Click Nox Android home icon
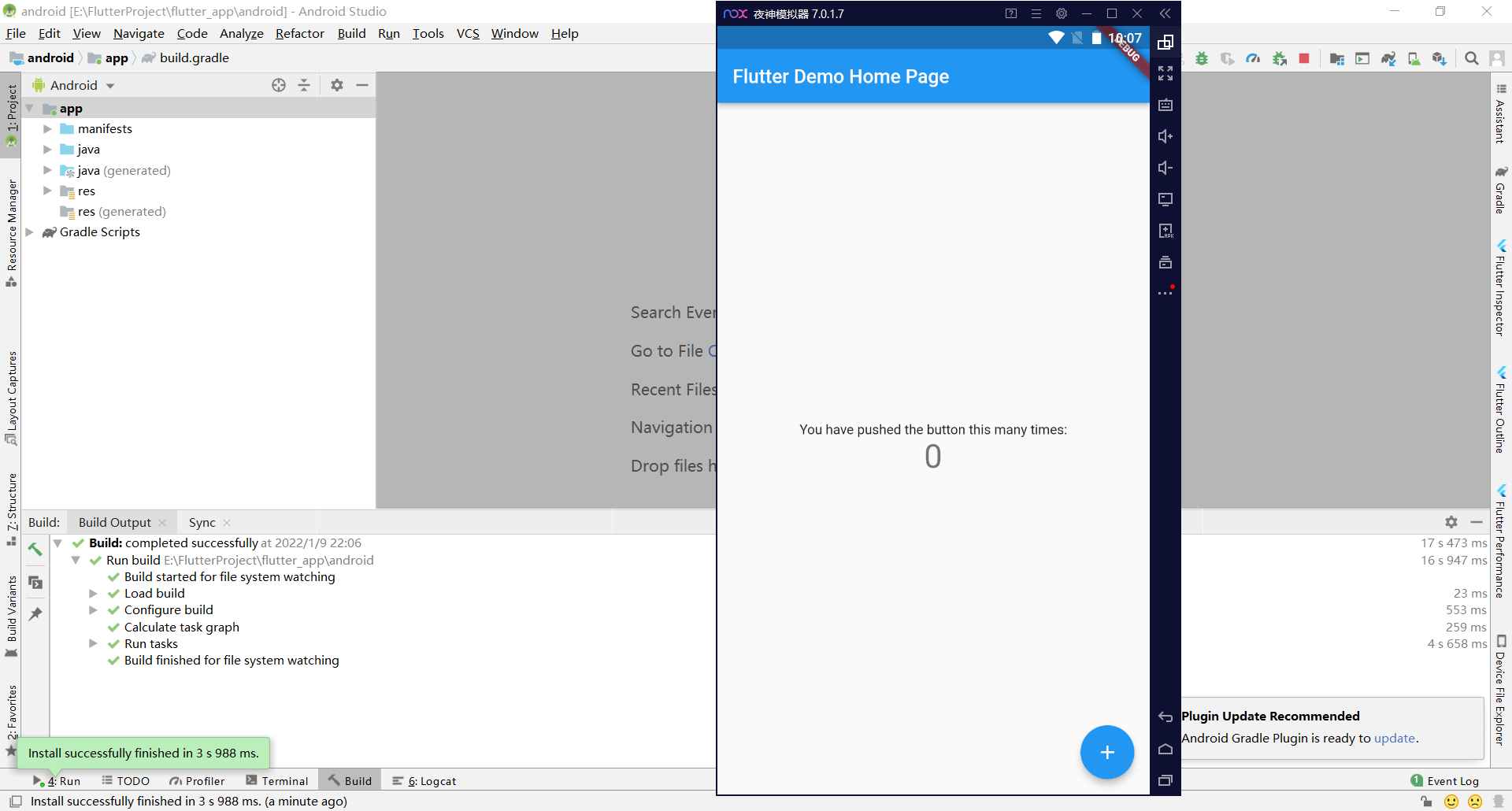The height and width of the screenshot is (811, 1512). point(1165,749)
